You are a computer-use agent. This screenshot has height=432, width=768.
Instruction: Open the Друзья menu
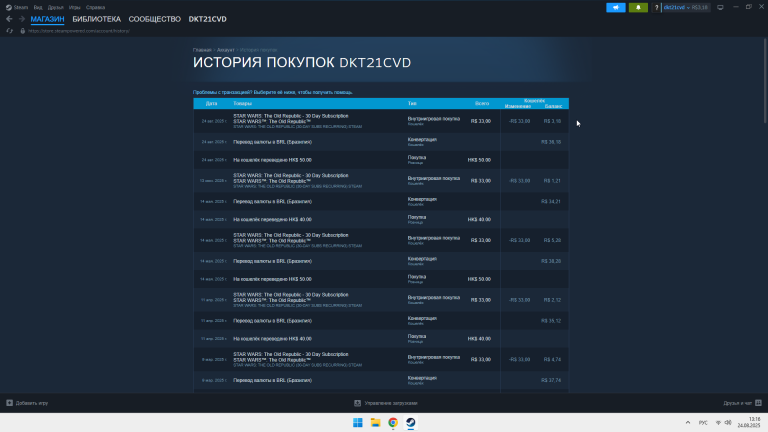click(55, 7)
